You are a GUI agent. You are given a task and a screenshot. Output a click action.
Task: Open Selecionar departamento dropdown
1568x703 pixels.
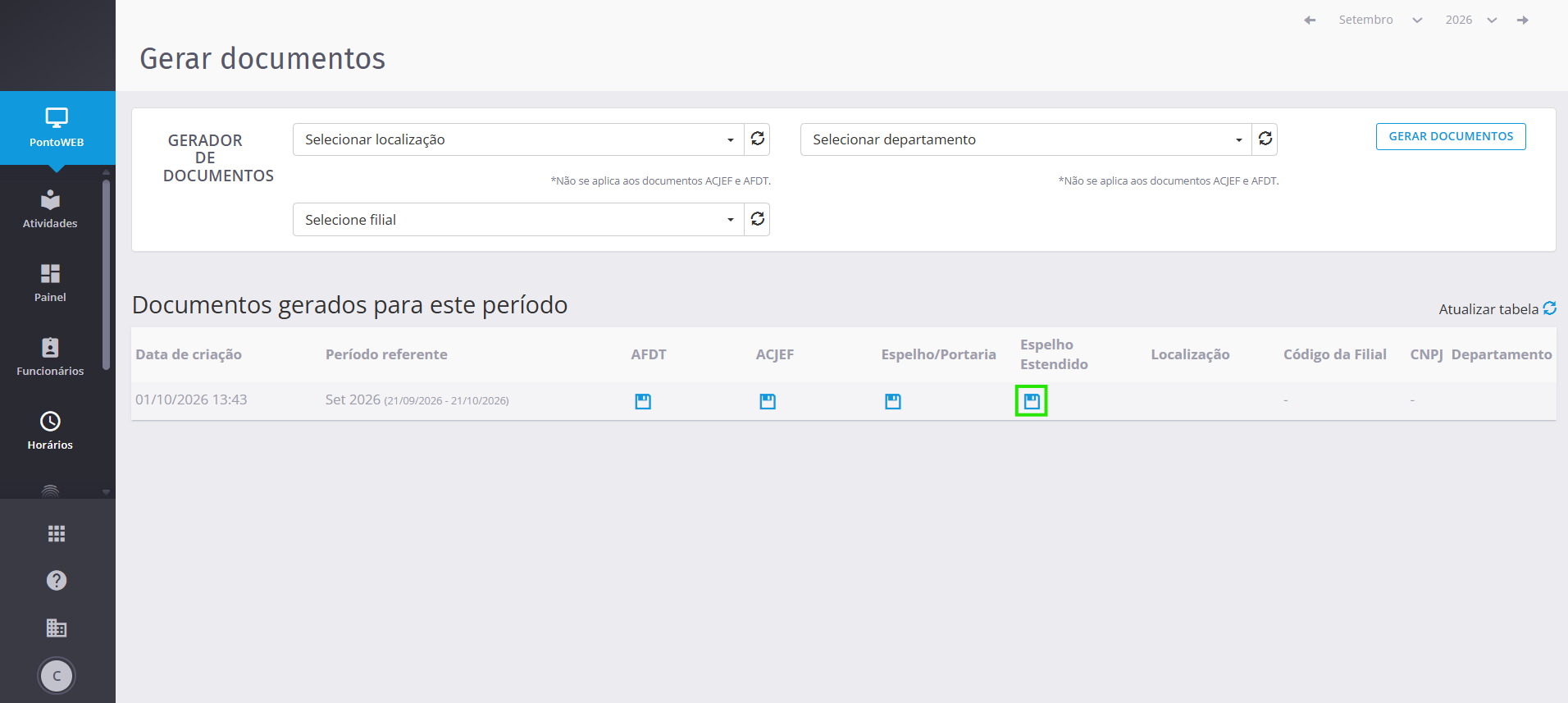1026,139
